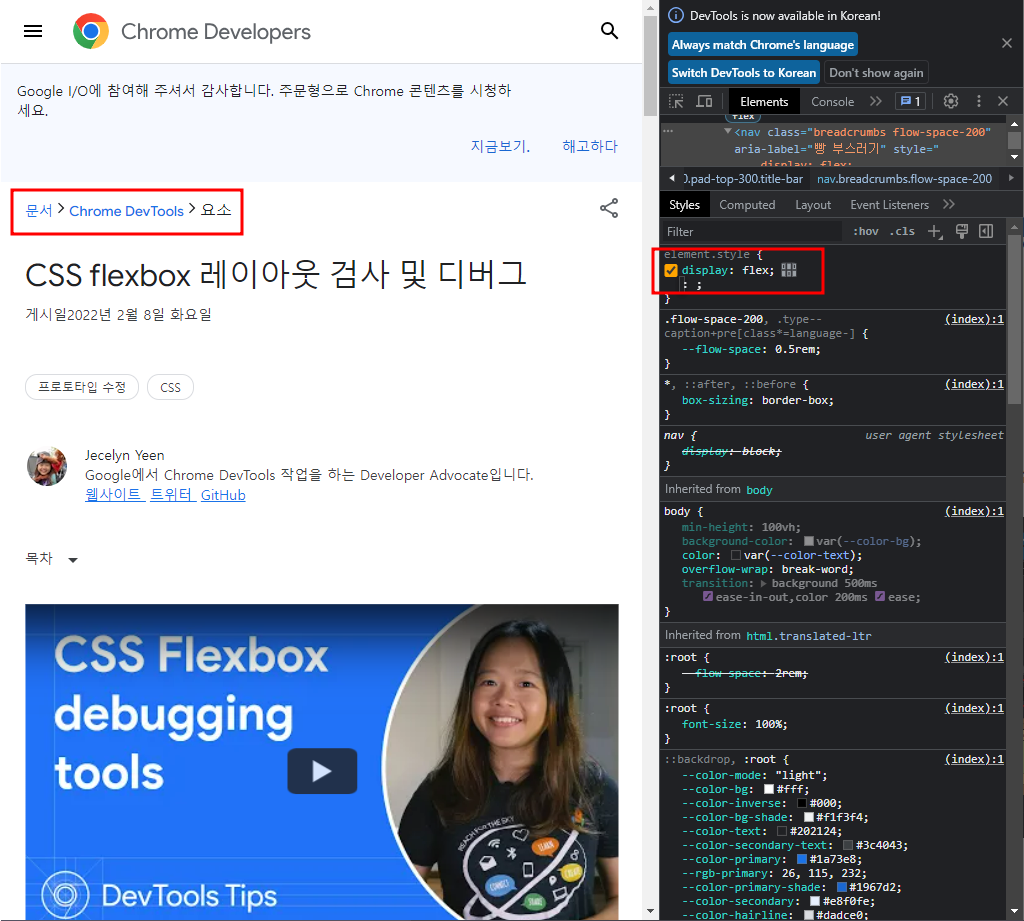
Task: Click the page vertical scrollbar thumb
Action: [650, 65]
